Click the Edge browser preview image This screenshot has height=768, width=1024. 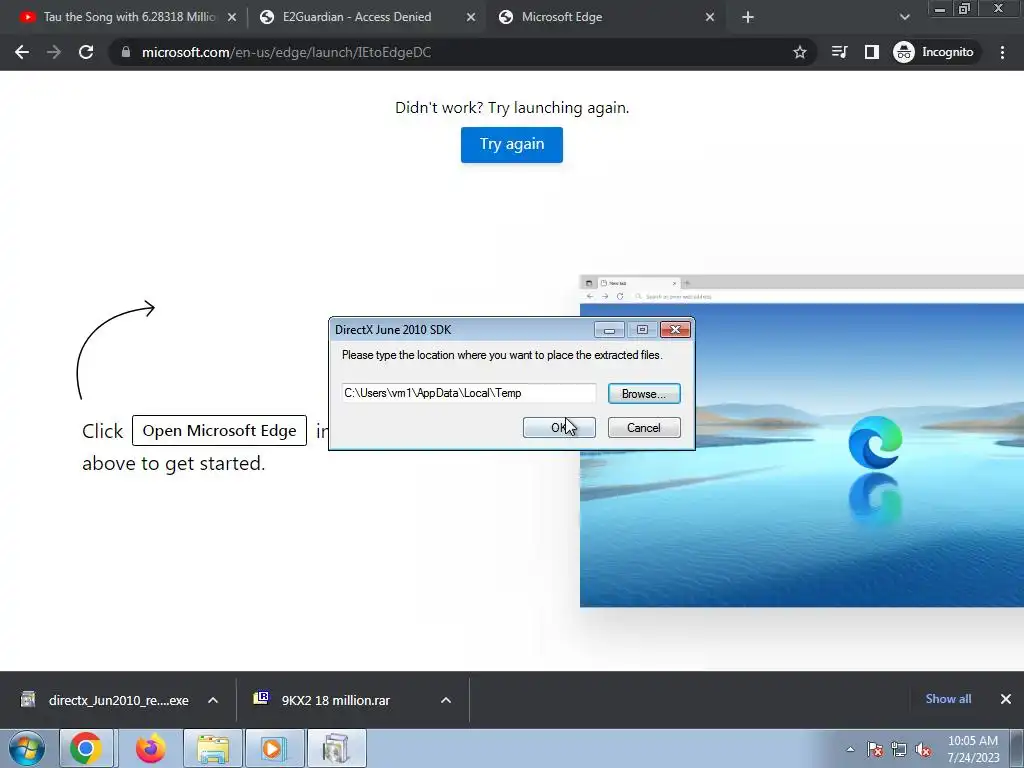click(x=802, y=441)
